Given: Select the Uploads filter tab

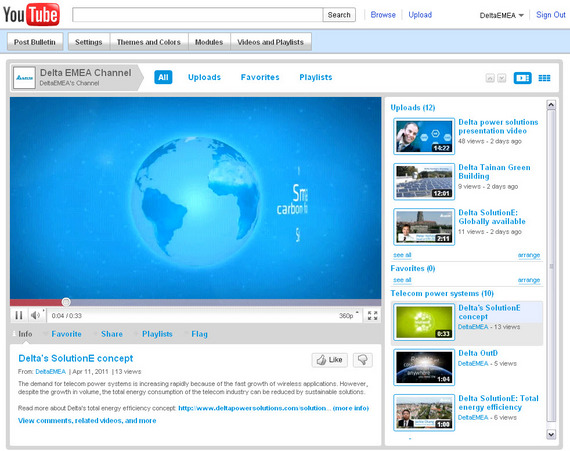Looking at the screenshot, I should pyautogui.click(x=204, y=77).
